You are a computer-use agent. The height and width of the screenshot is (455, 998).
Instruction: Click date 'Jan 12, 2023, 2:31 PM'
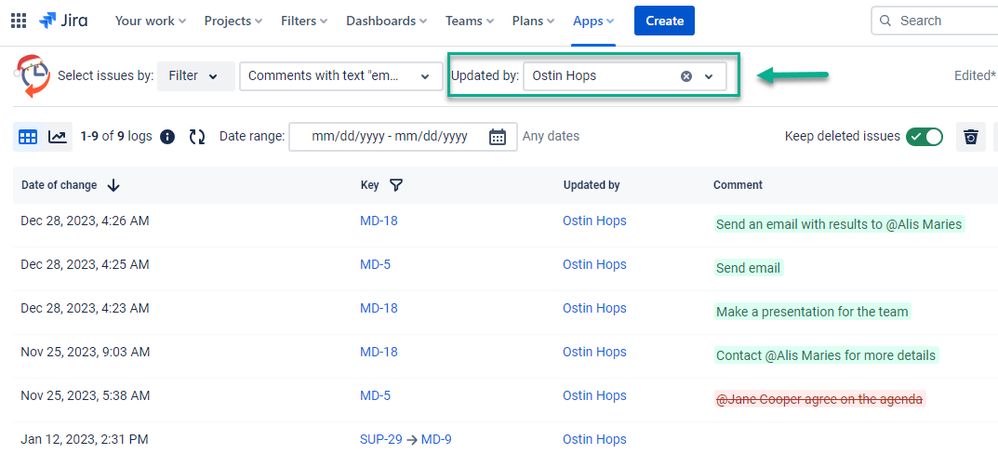pos(84,439)
